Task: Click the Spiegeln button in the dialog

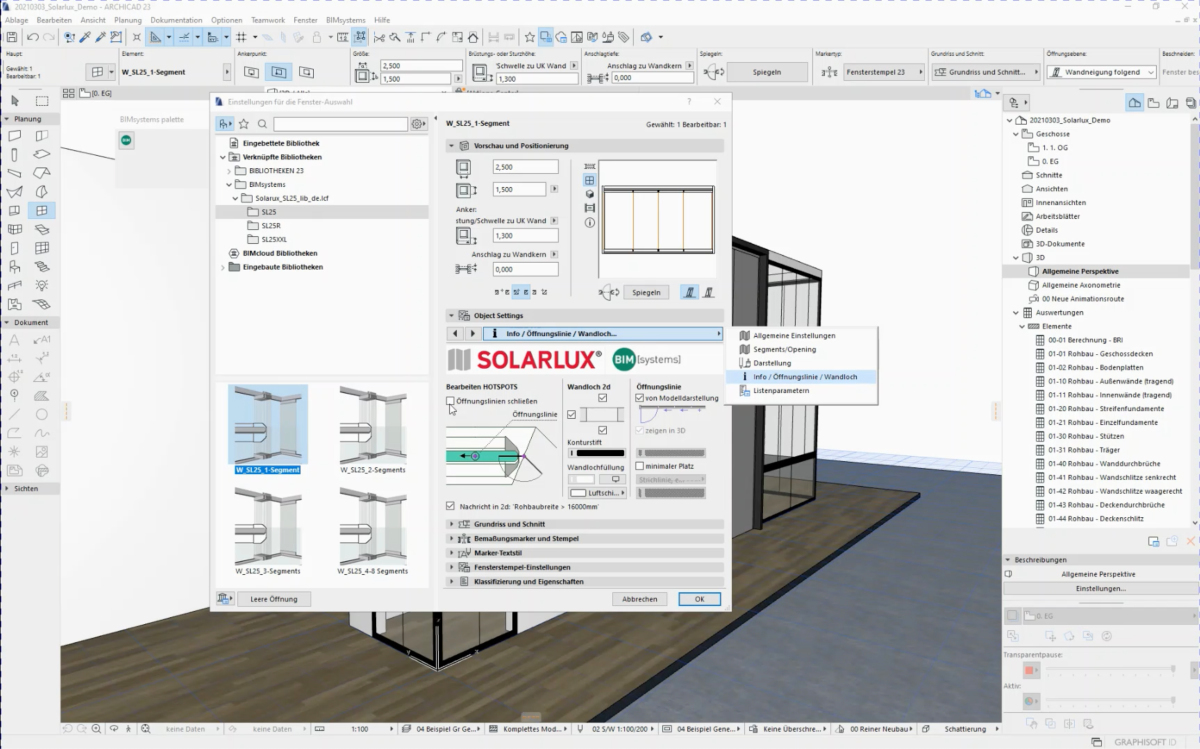Action: (646, 292)
